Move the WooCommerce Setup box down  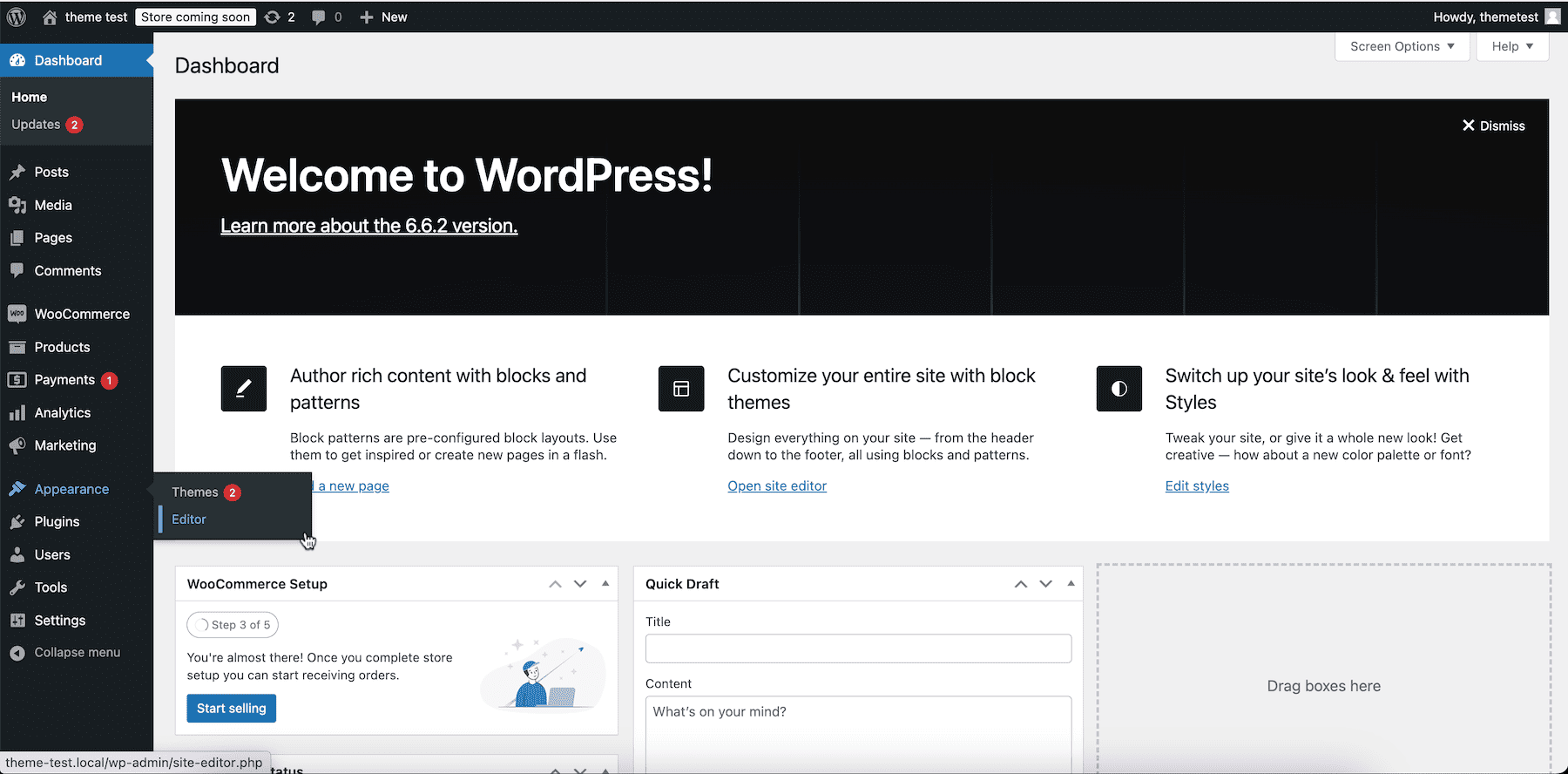[580, 584]
